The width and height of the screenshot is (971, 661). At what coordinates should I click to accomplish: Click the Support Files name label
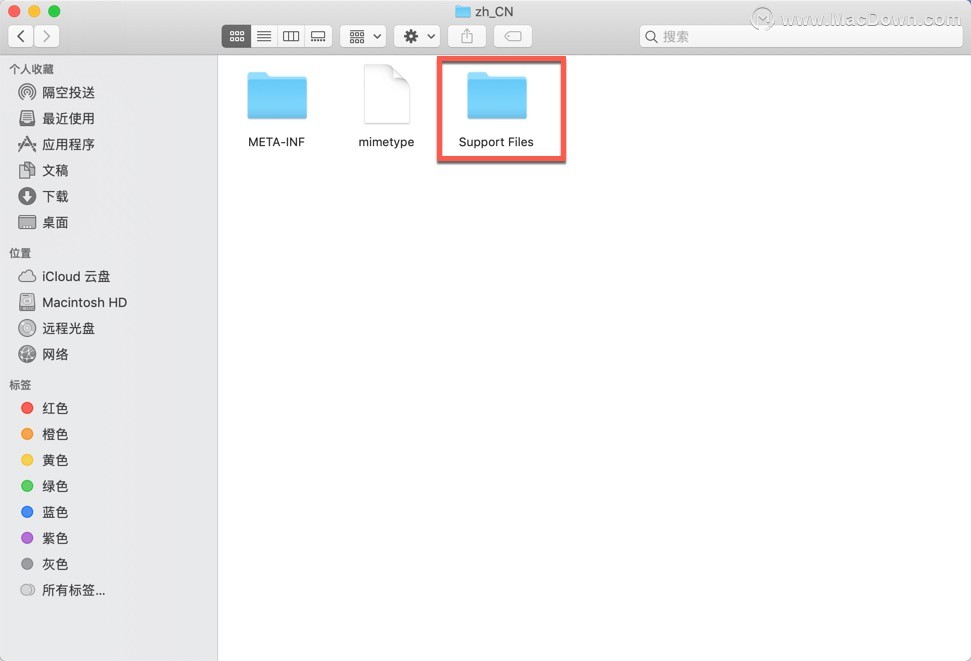[x=496, y=142]
